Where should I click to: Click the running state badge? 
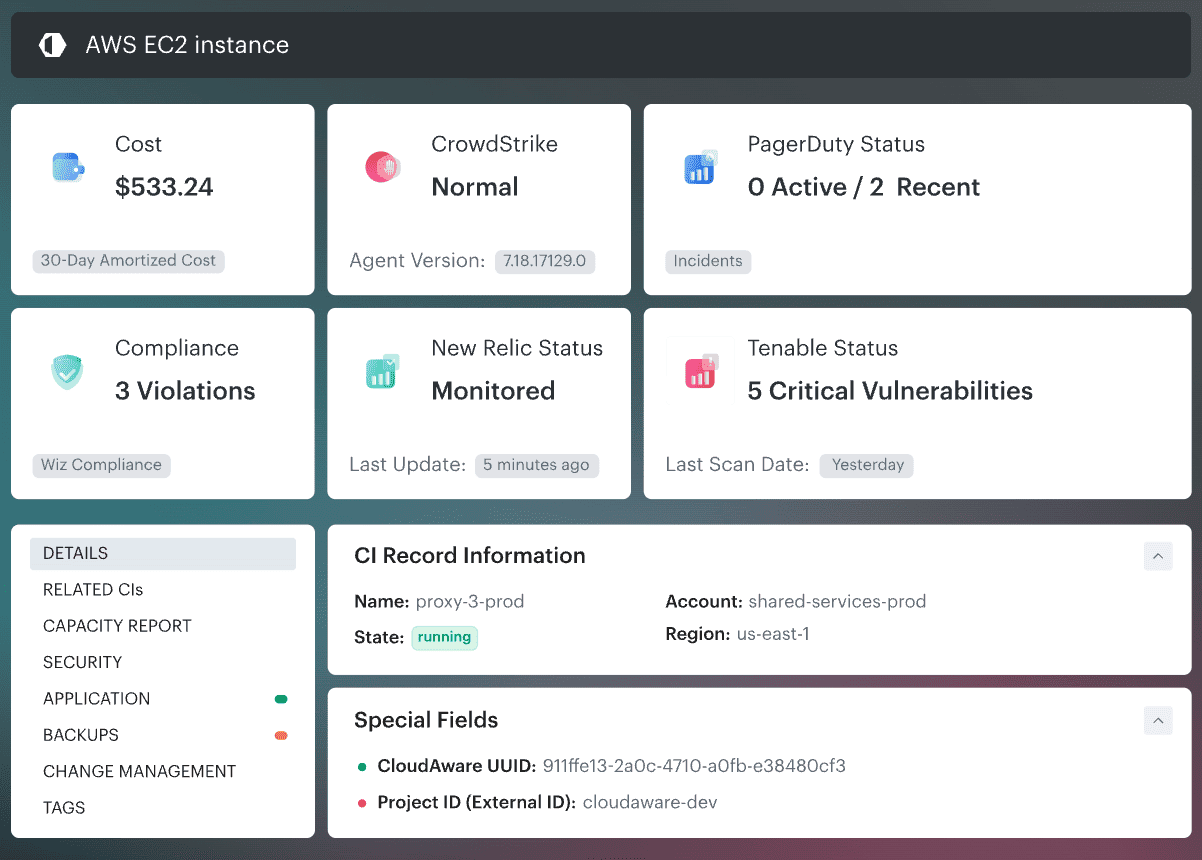(x=445, y=638)
